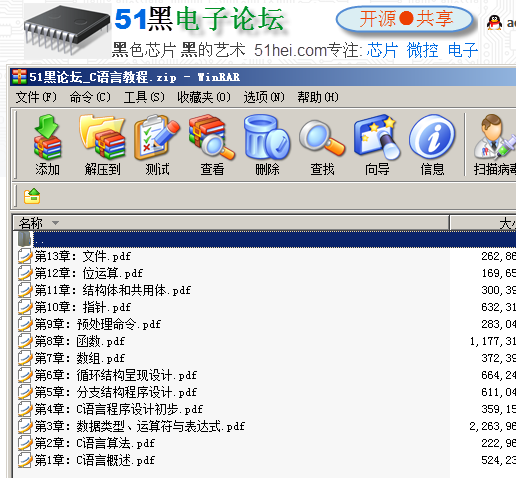Select file 第3章：数据类型、运算符与表达式.pdf
The width and height of the screenshot is (516, 478).
coord(140,426)
